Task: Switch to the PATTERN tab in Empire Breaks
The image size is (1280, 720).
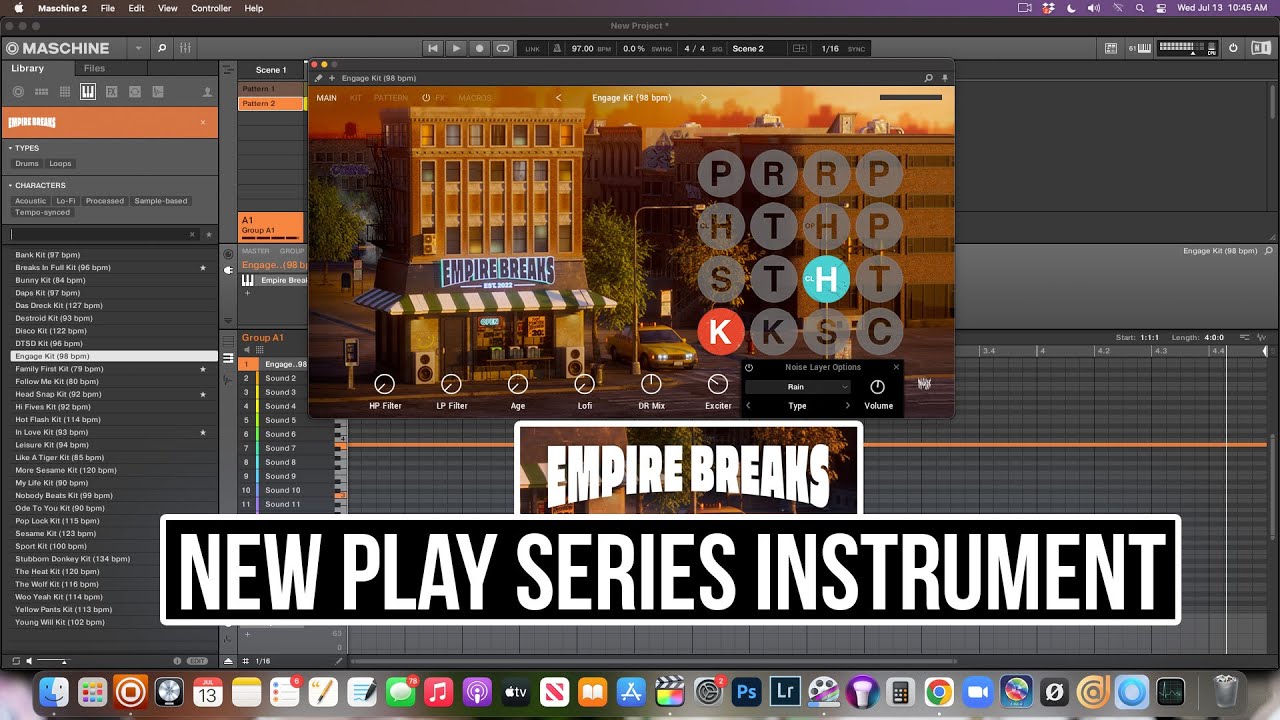Action: (x=391, y=98)
